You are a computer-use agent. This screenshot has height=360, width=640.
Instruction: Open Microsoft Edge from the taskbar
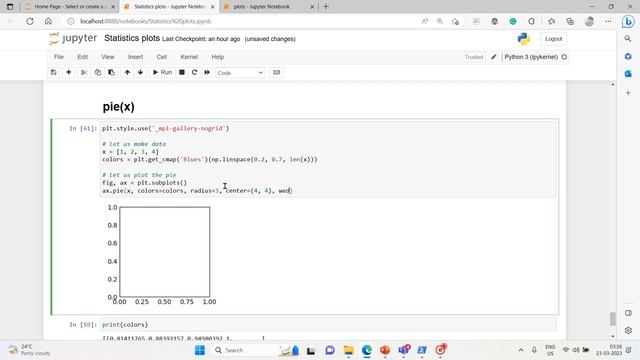[x=367, y=350]
